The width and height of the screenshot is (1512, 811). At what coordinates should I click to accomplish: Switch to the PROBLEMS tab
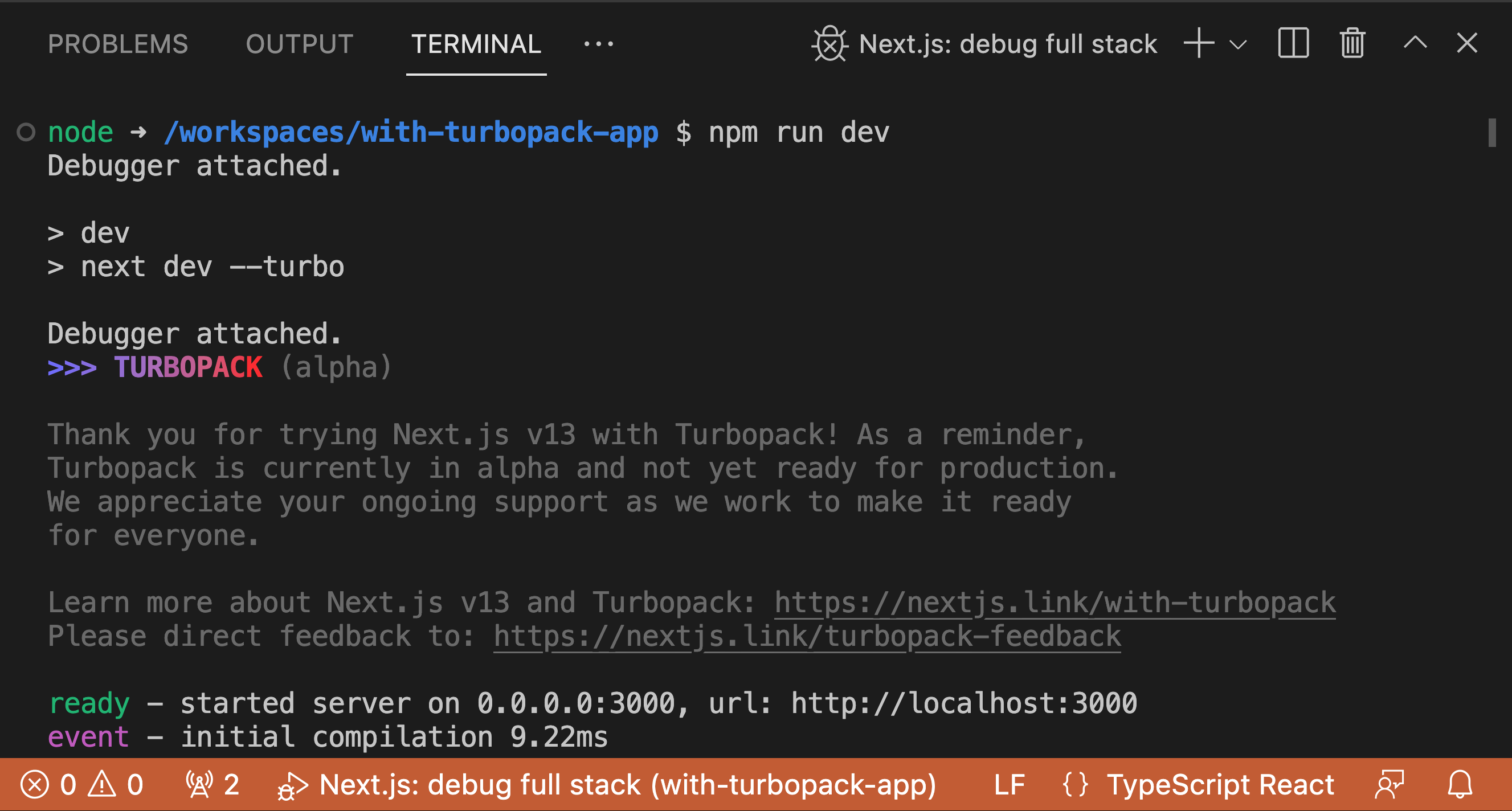point(118,44)
